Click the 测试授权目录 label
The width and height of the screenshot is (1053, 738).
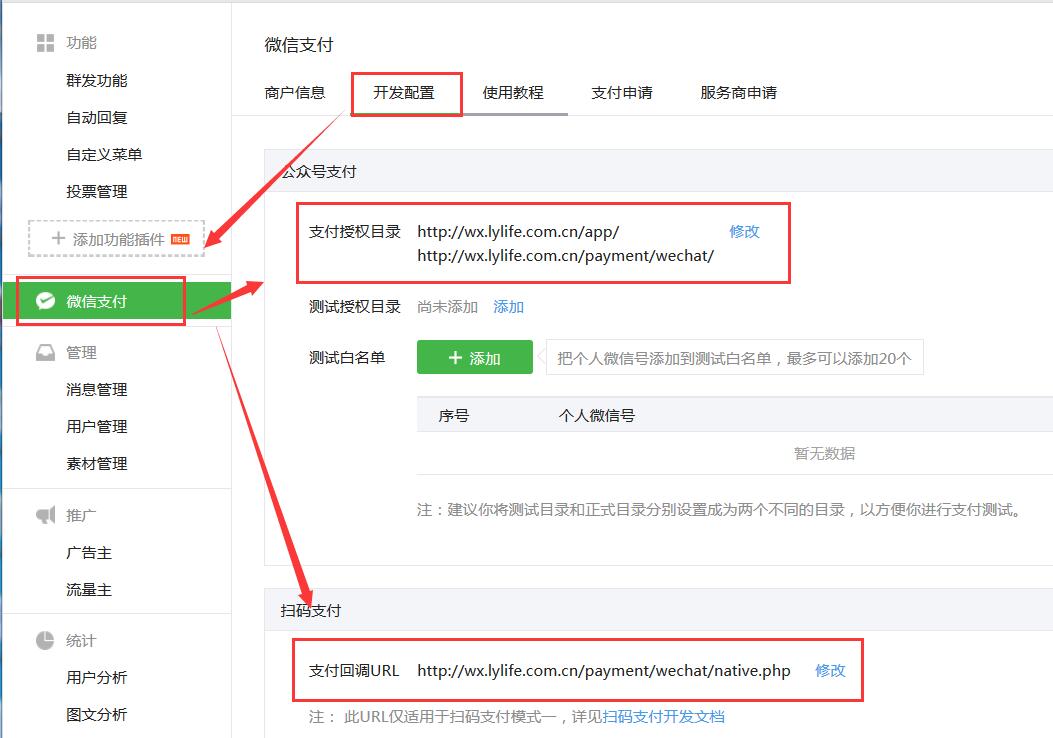(355, 307)
